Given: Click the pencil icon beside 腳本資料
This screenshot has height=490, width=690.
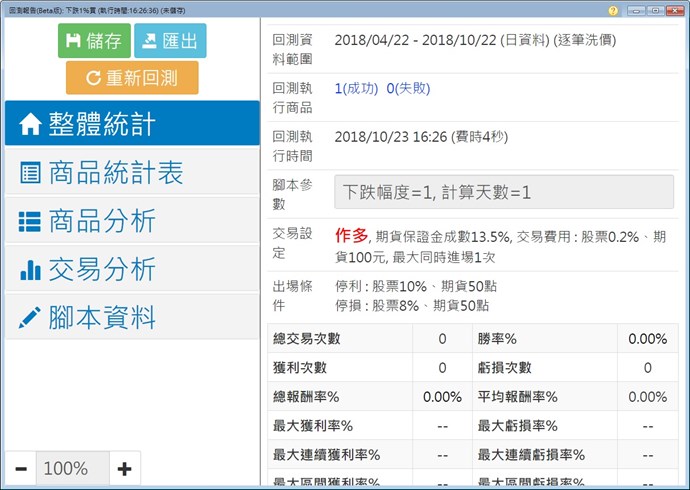Looking at the screenshot, I should tap(31, 318).
